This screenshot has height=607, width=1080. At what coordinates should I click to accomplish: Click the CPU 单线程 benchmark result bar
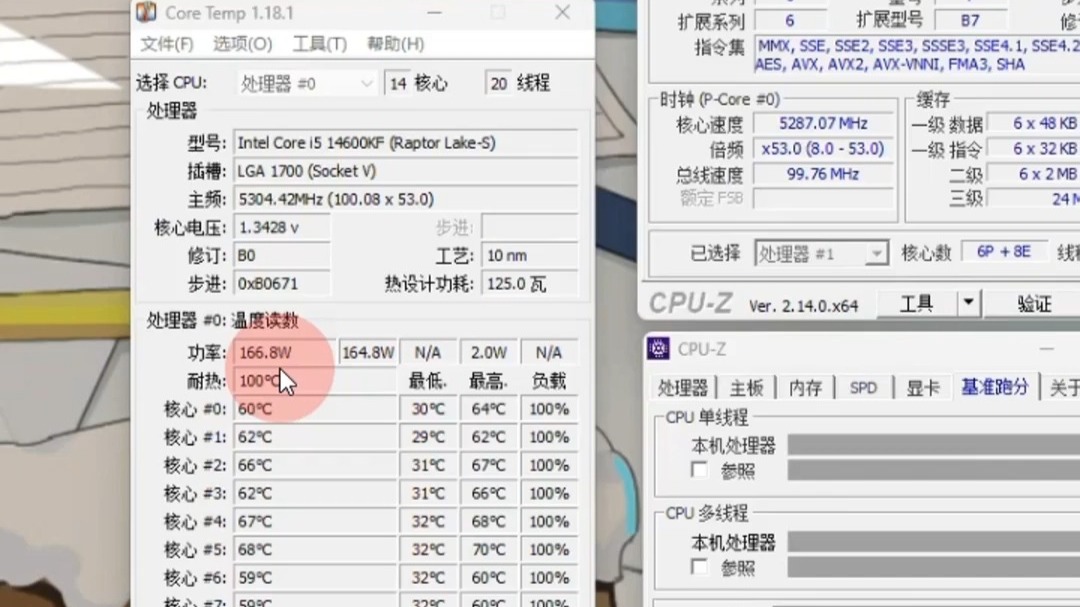point(930,443)
